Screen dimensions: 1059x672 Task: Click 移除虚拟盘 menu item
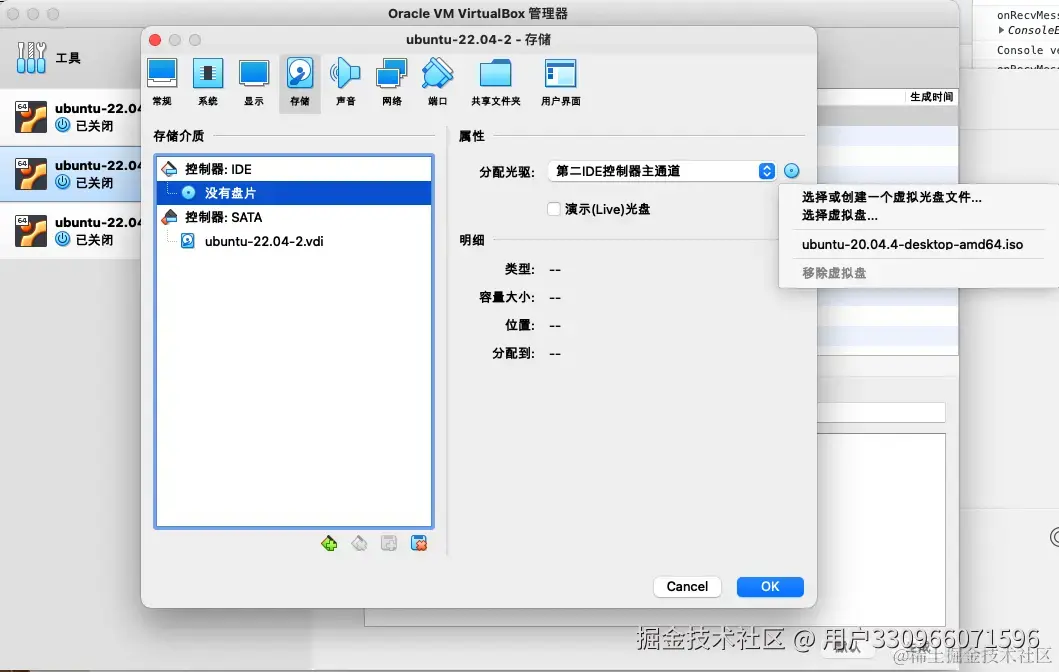coord(834,273)
